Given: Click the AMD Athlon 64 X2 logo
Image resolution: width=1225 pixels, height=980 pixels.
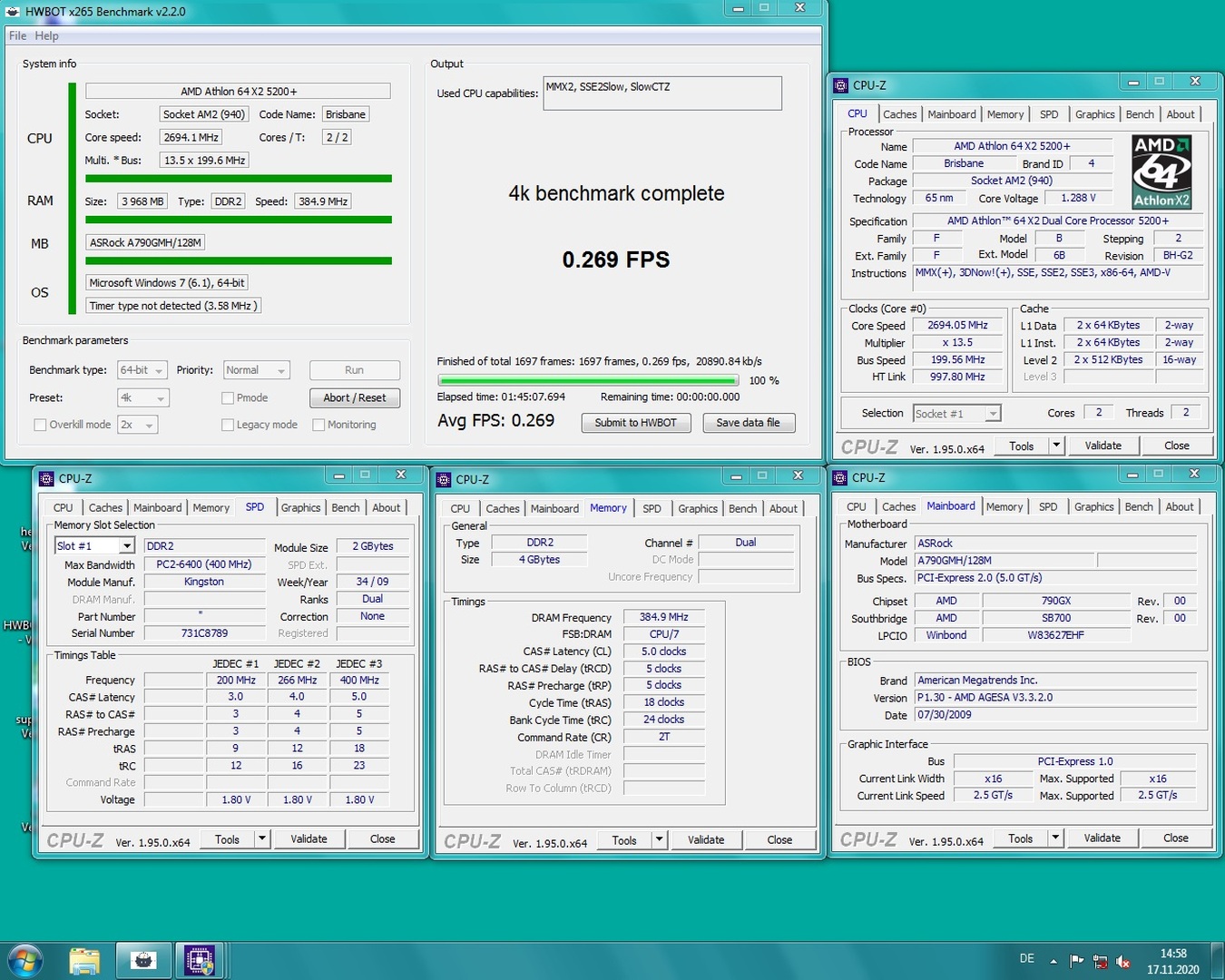Looking at the screenshot, I should 1162,172.
